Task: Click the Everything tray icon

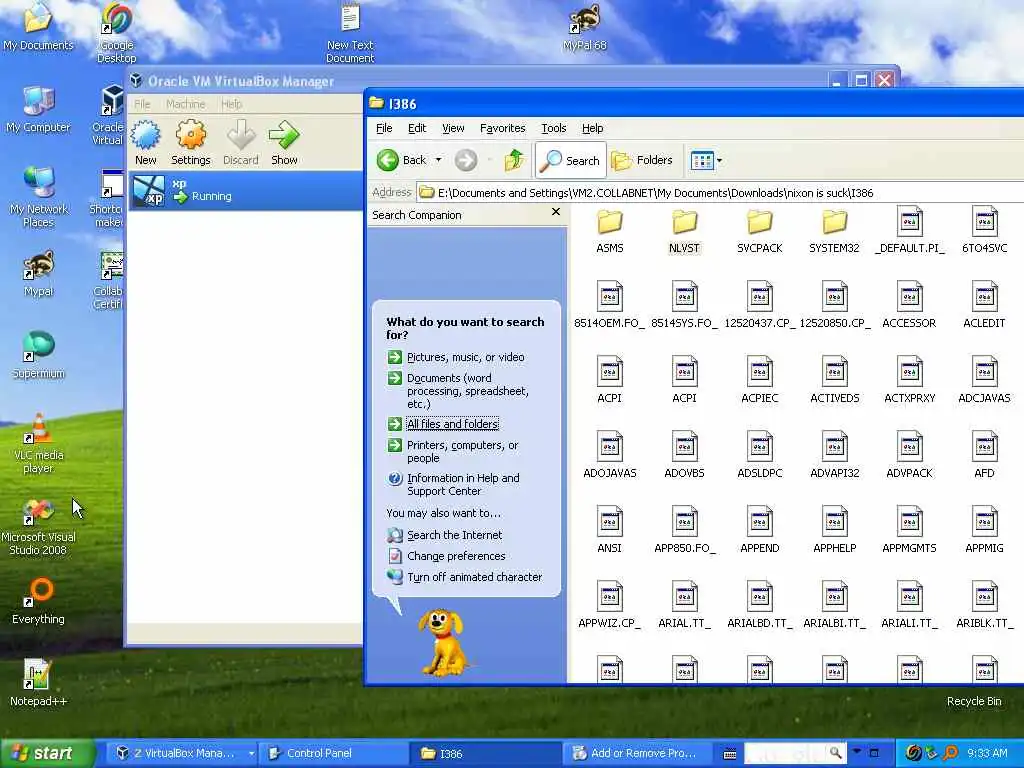Action: tap(950, 753)
